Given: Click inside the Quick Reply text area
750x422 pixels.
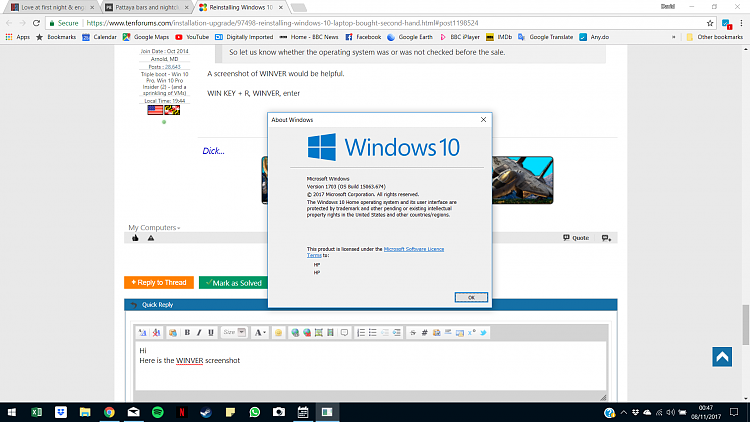Looking at the screenshot, I should (371, 366).
